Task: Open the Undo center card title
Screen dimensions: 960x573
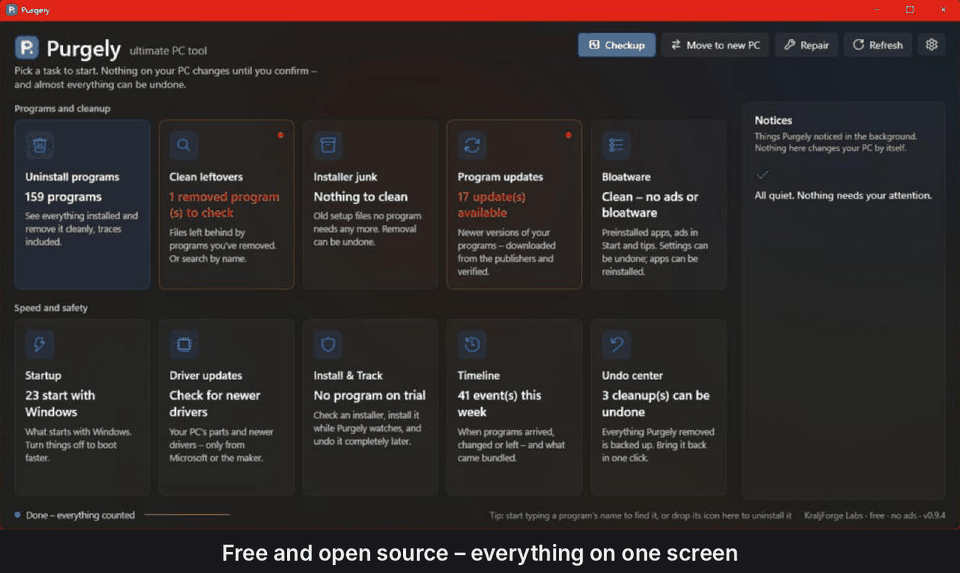Action: click(632, 375)
